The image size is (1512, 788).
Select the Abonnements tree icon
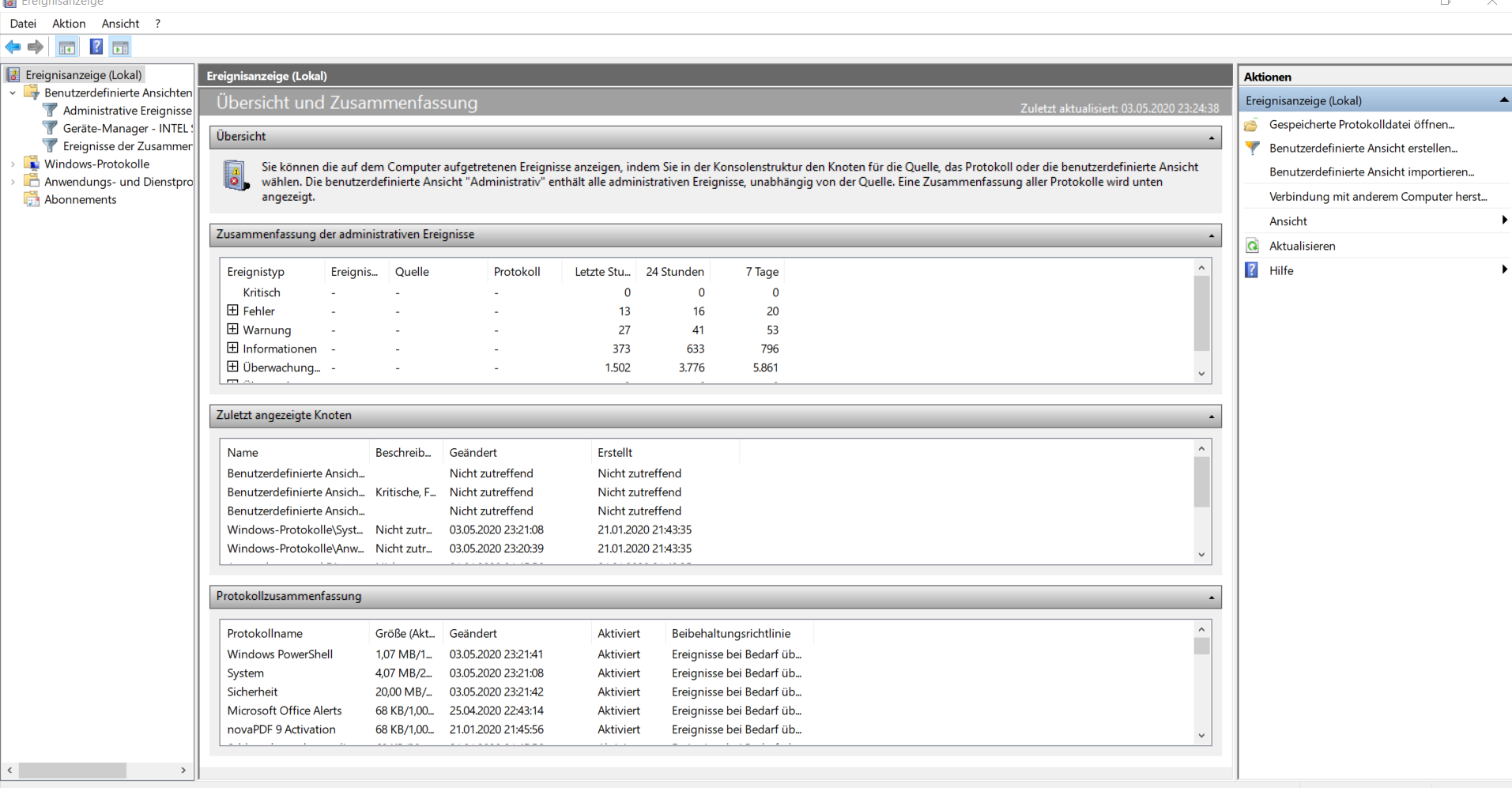click(x=32, y=199)
